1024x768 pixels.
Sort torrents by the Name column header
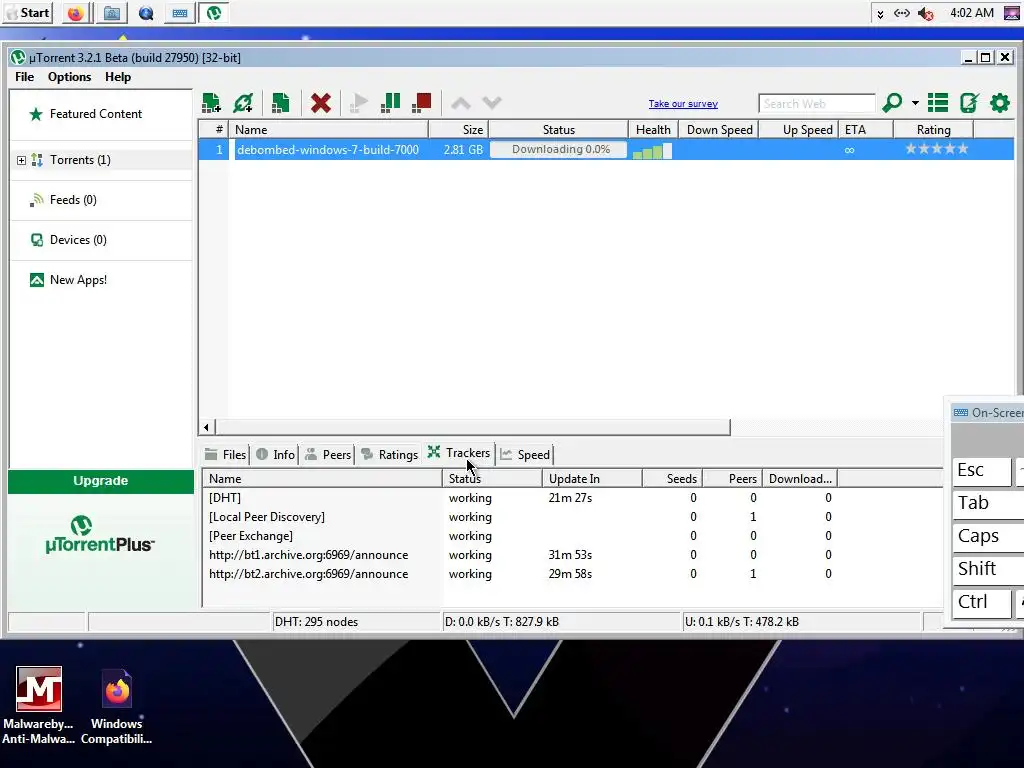click(x=329, y=130)
